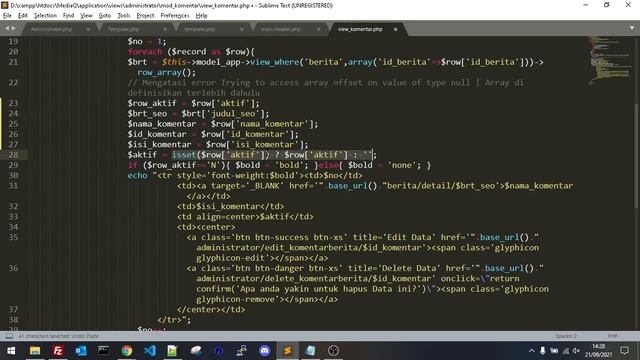Switch to the main-header.php tab
The height and width of the screenshot is (360, 640).
coord(281,29)
